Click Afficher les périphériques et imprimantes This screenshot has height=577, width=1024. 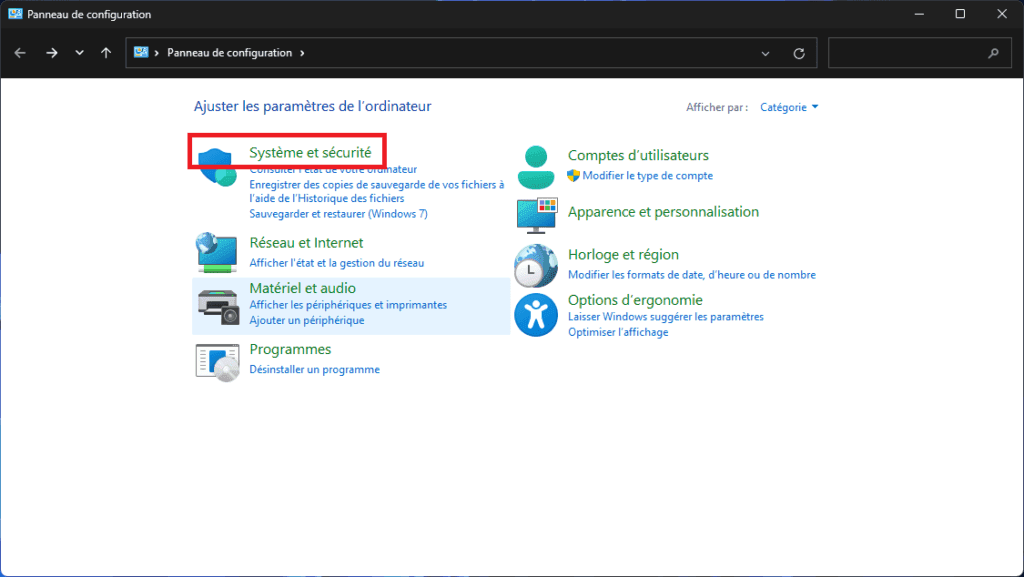[x=348, y=305]
